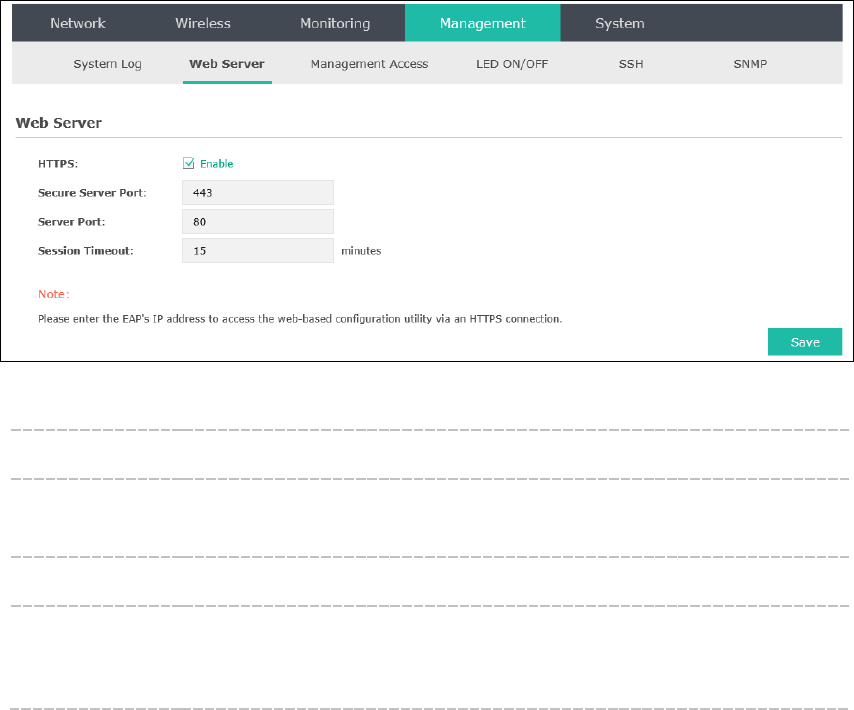
Task: Open the System Log sub-tab
Action: pyautogui.click(x=107, y=64)
